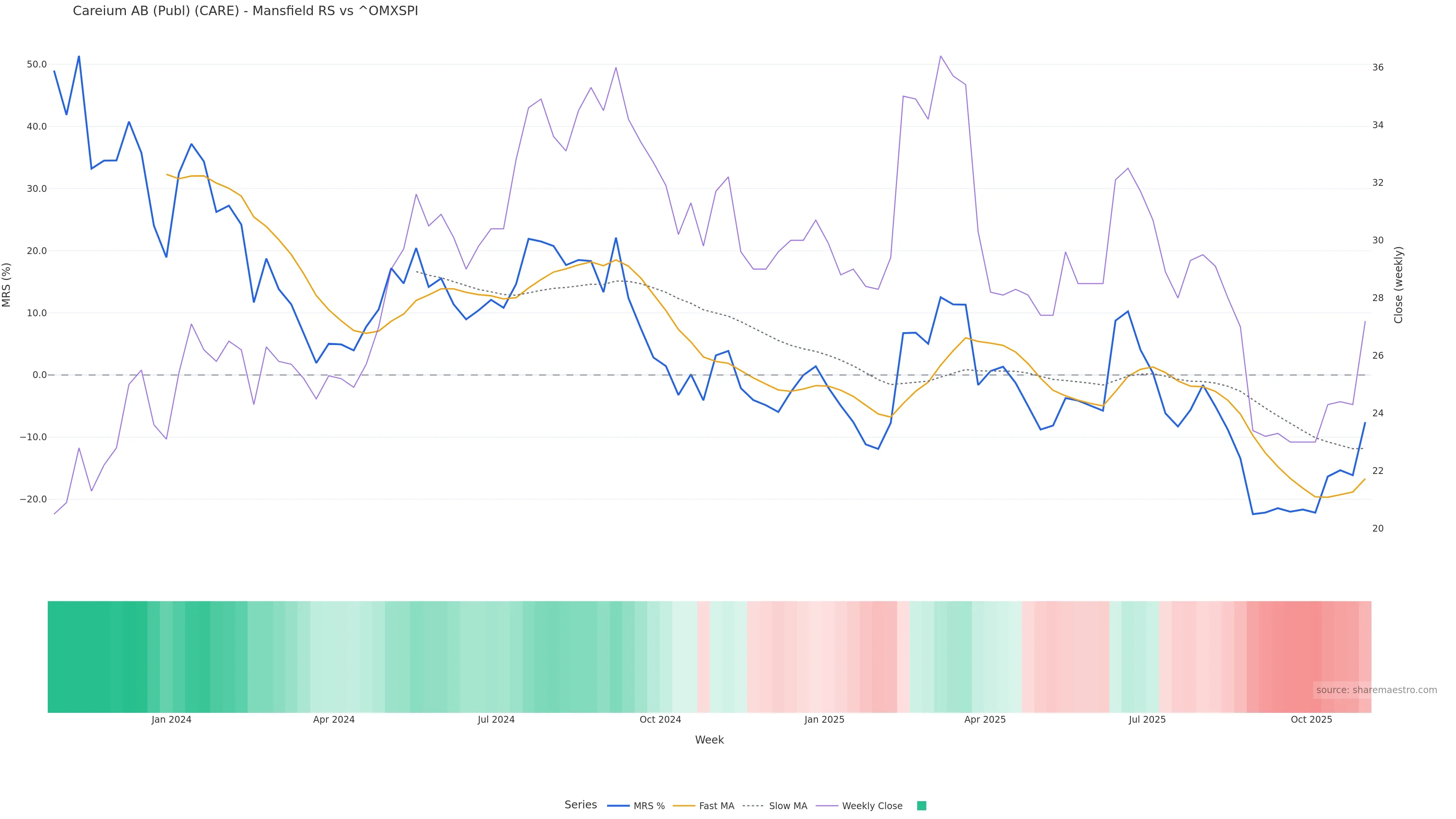This screenshot has width=1456, height=819.
Task: Click the Jul 2024 axis tick
Action: click(496, 720)
